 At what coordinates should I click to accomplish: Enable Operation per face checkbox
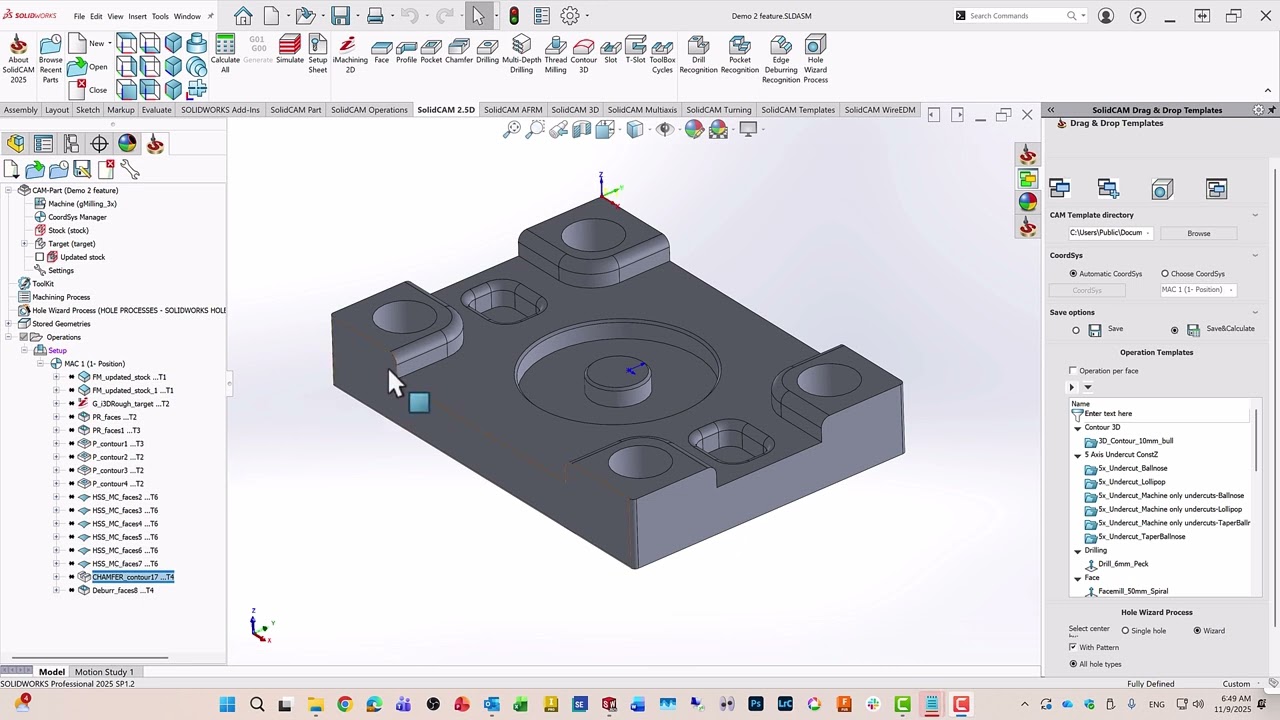click(1073, 371)
